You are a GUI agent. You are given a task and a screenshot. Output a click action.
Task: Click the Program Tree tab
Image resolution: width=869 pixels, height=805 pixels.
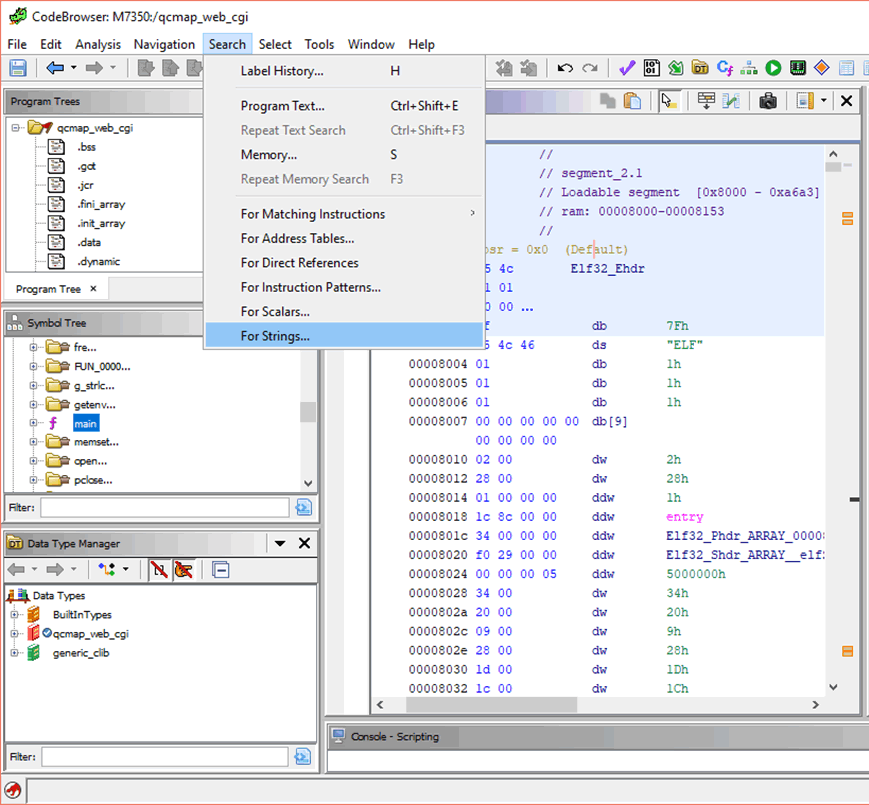[x=48, y=289]
